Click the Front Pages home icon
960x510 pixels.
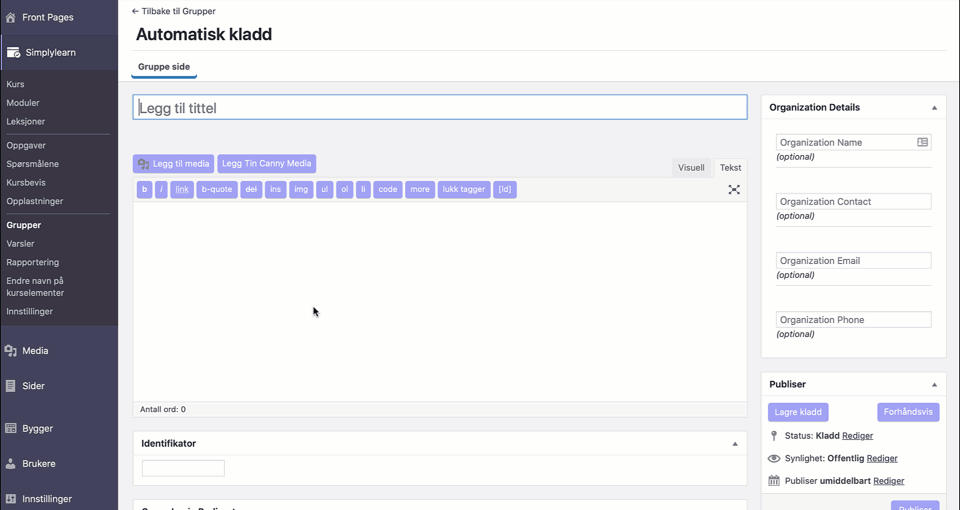11,17
